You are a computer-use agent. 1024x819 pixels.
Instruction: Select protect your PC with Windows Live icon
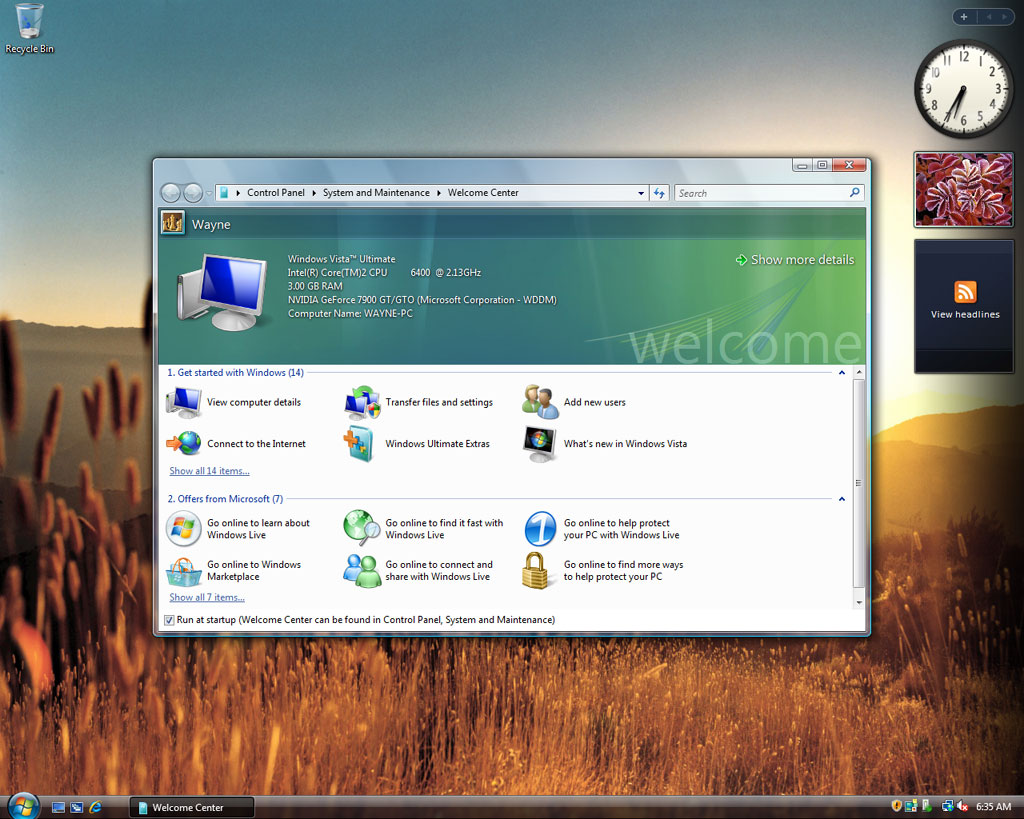(540, 528)
